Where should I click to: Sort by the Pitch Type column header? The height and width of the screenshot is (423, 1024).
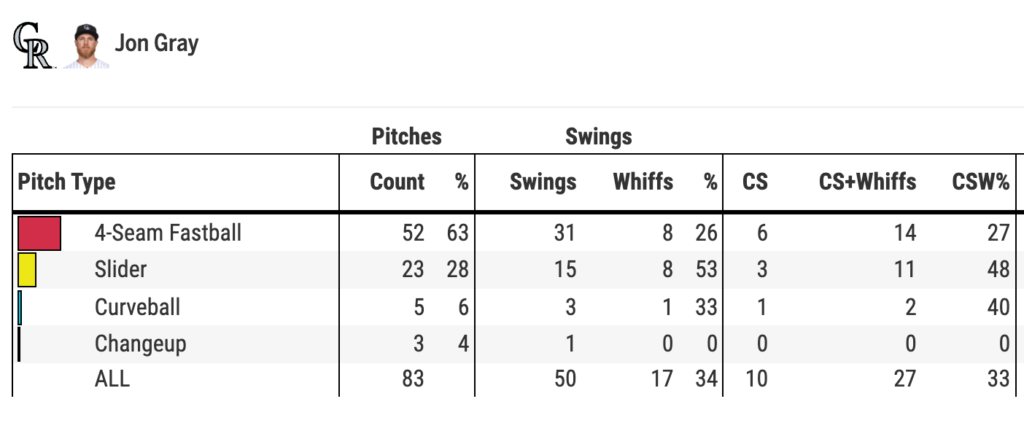[x=67, y=182]
